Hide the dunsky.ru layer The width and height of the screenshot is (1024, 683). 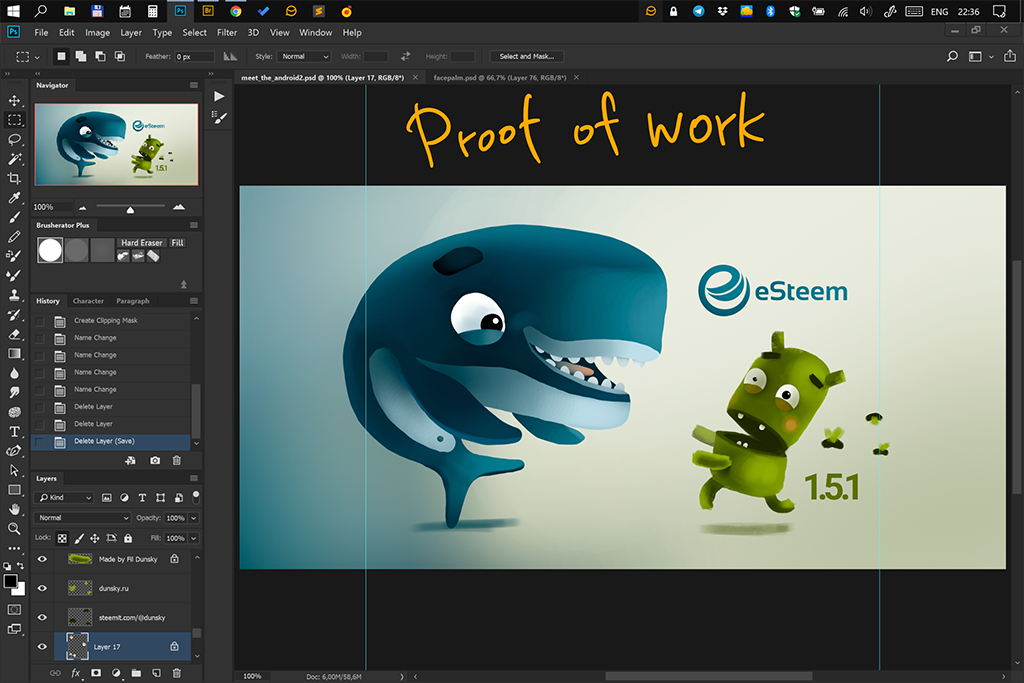click(42, 588)
